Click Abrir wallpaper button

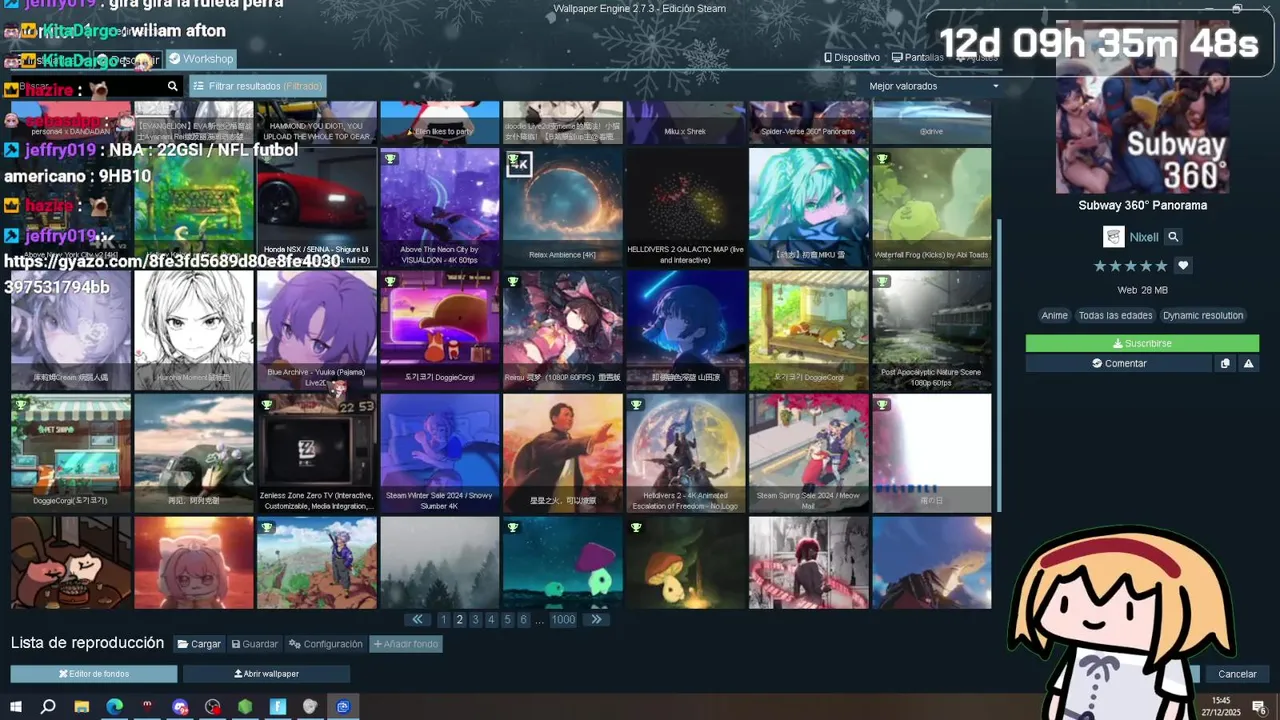267,674
